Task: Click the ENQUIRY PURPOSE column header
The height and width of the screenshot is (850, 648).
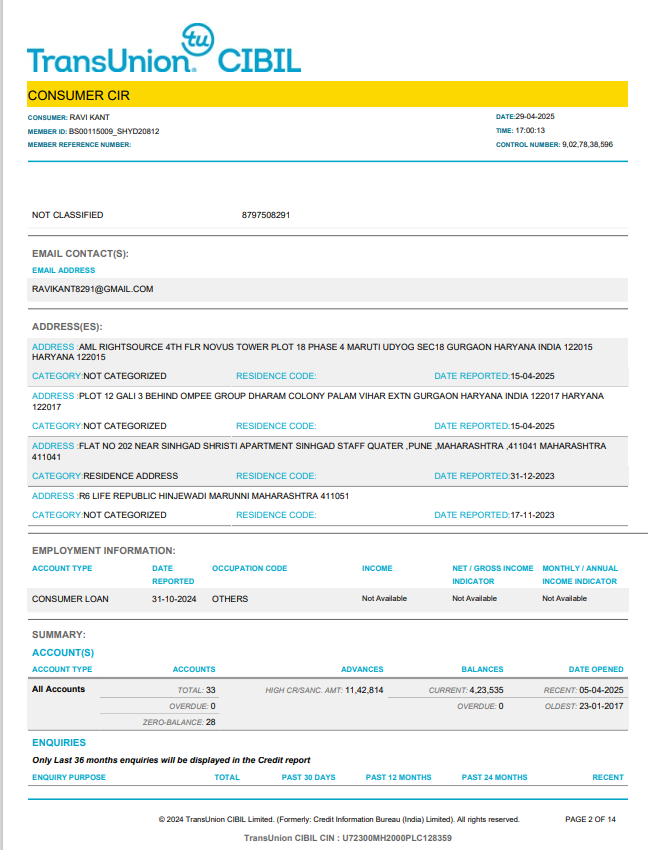Action: (69, 777)
